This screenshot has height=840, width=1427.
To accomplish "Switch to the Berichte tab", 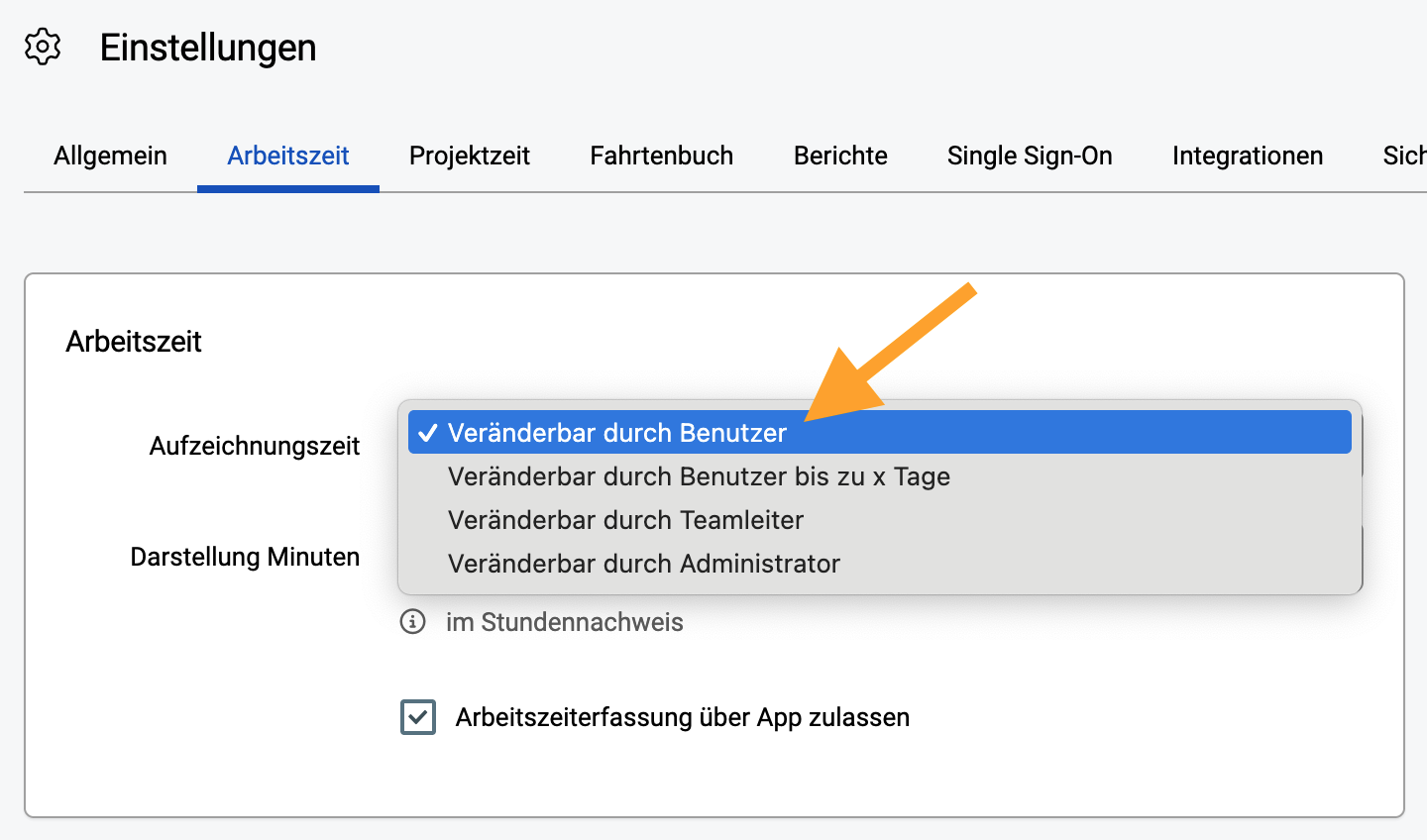I will [x=840, y=156].
